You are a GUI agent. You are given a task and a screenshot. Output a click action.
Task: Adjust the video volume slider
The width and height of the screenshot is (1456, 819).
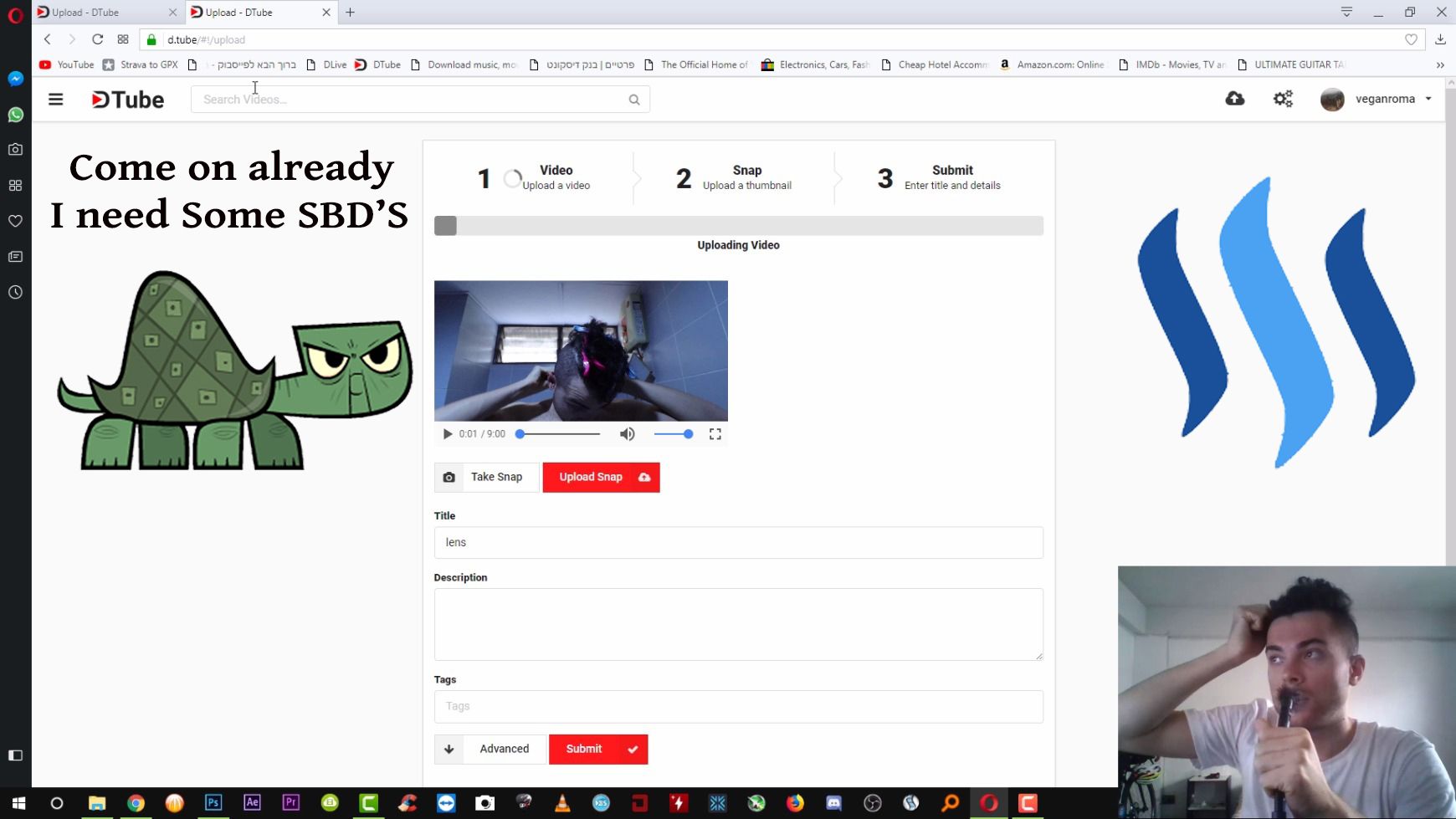pos(673,434)
